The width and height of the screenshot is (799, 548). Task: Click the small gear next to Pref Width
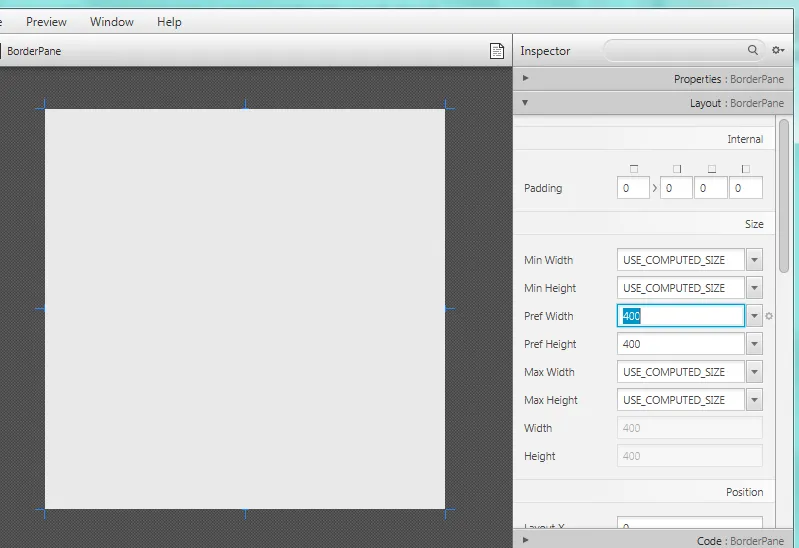click(769, 316)
